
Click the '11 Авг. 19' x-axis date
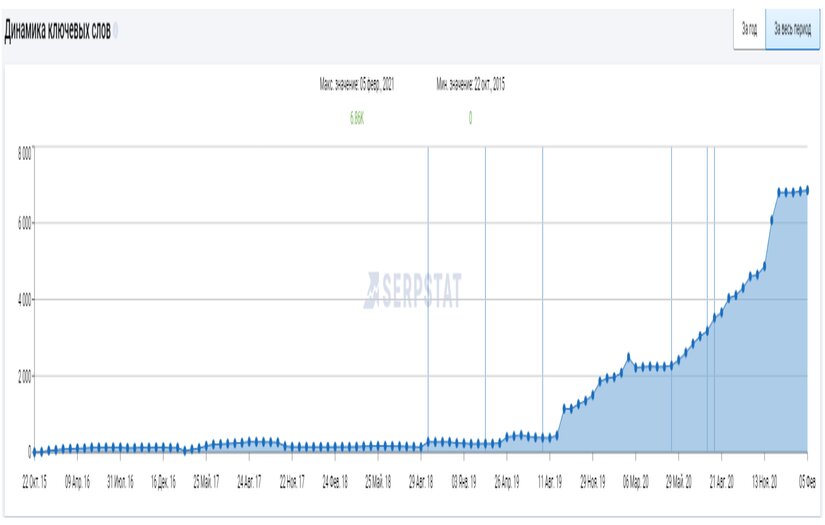549,482
